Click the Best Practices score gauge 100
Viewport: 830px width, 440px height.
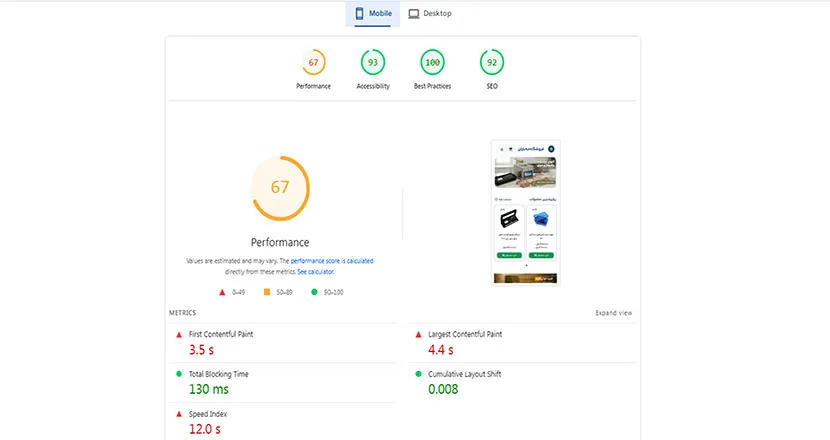(x=432, y=63)
